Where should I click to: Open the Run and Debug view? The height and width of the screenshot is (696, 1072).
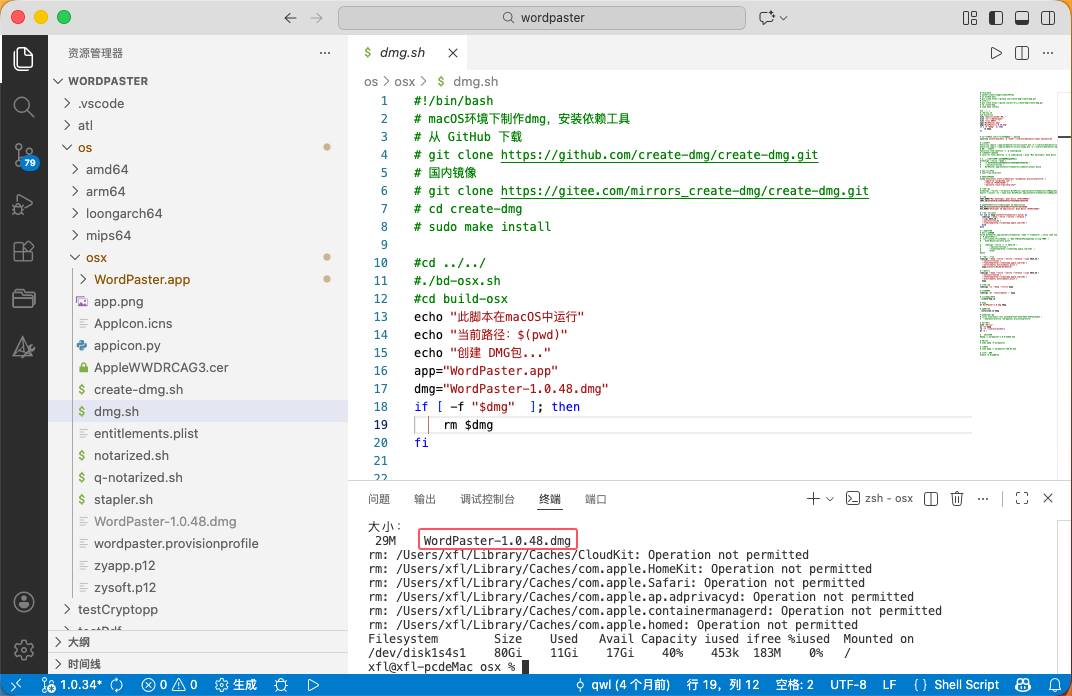(x=24, y=204)
